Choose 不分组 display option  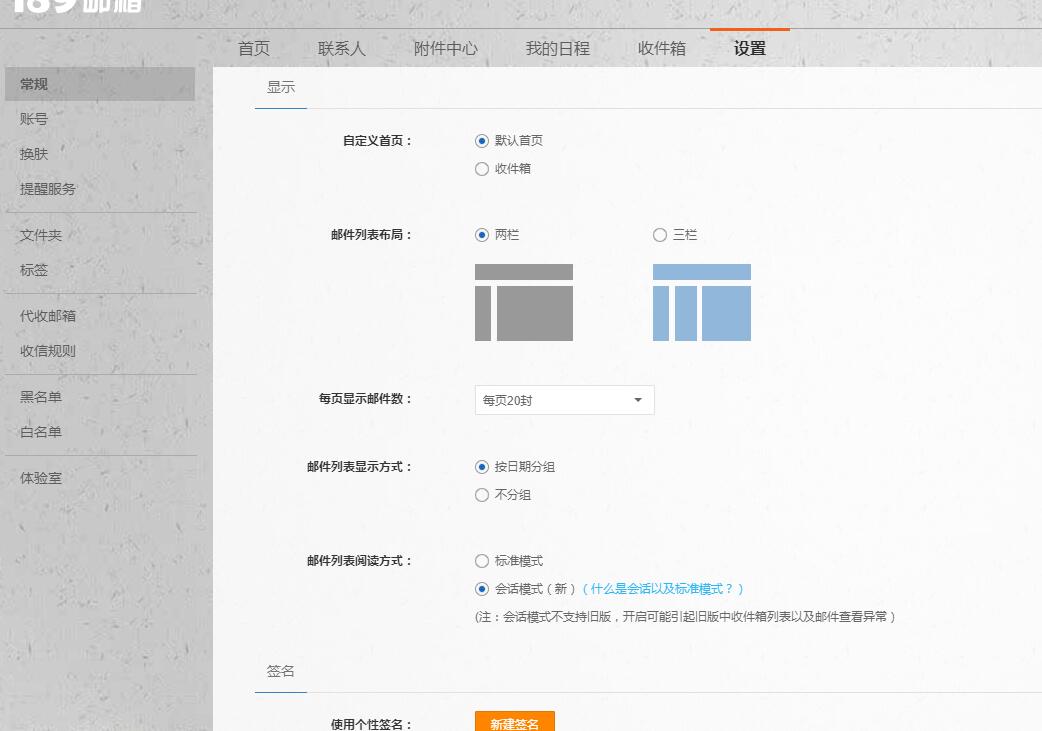click(x=482, y=495)
